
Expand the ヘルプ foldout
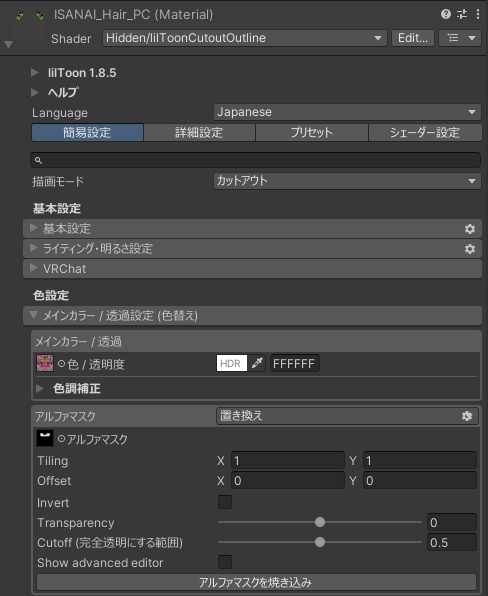(35, 92)
